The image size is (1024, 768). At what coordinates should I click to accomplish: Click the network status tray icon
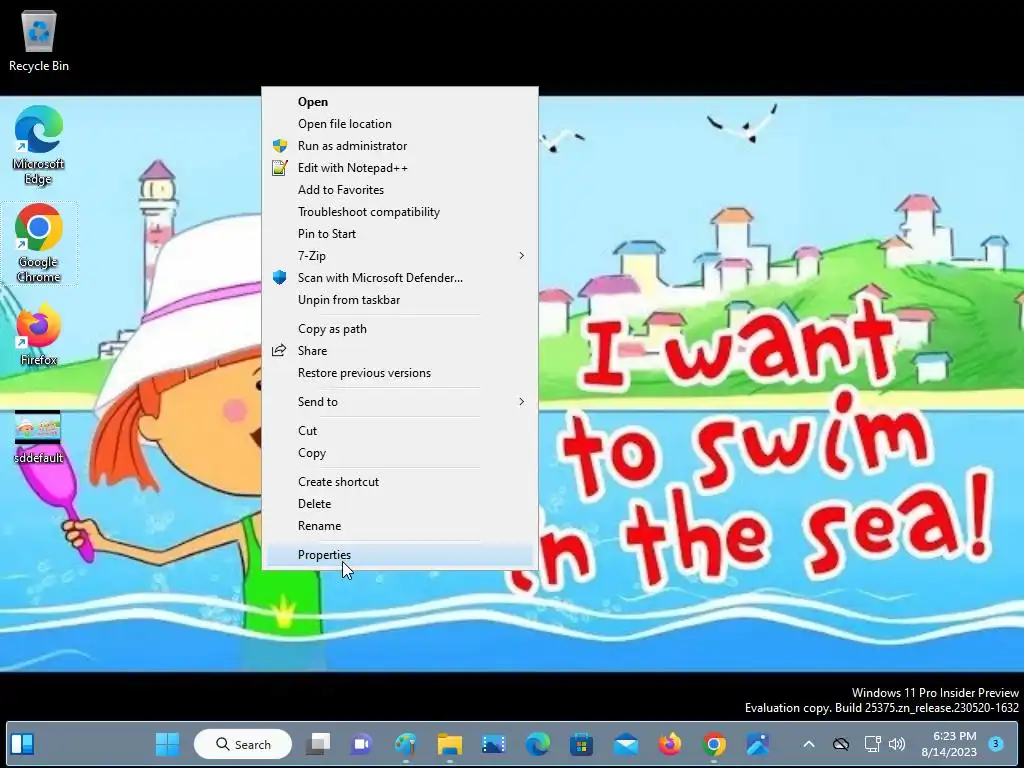(x=872, y=744)
